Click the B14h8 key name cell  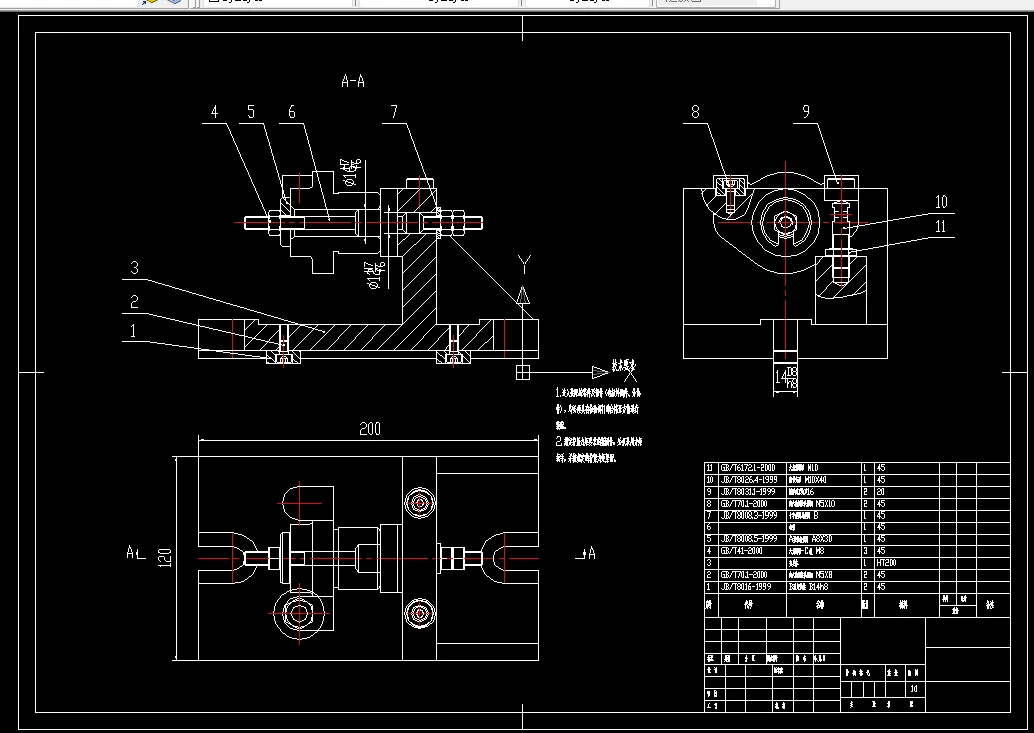click(808, 587)
